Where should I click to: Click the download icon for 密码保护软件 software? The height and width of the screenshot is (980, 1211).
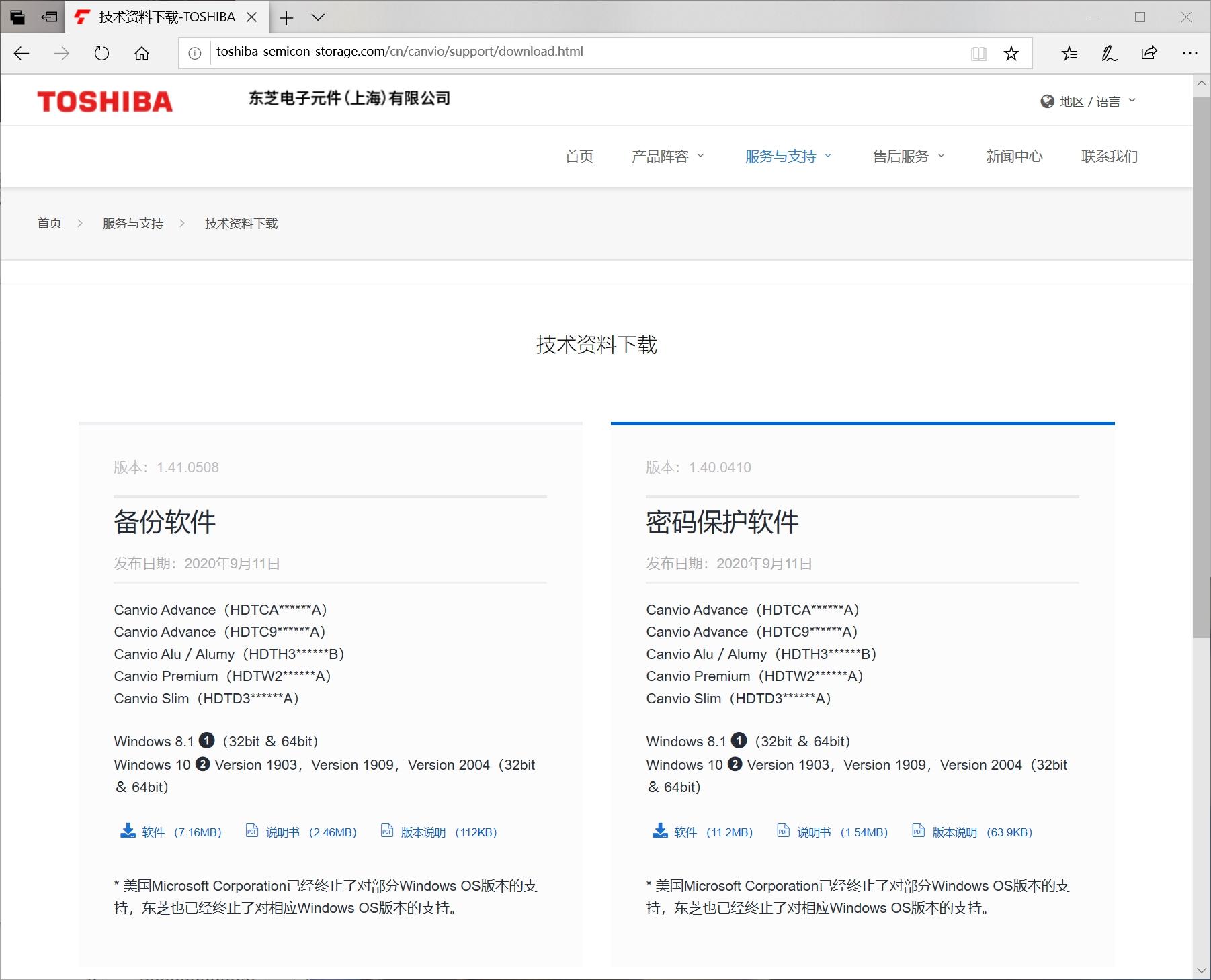(659, 830)
